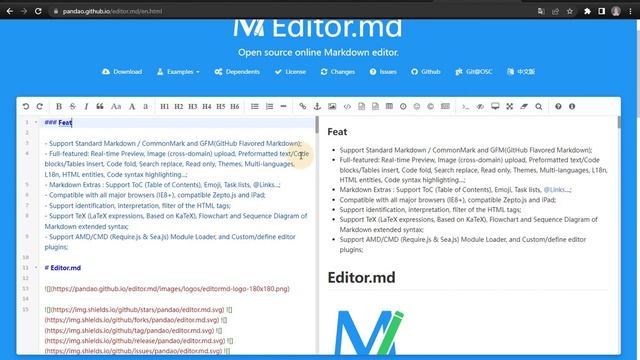Viewport: 640px width, 360px height.
Task: Click 'Feat' heading in preview pane
Action: point(337,132)
